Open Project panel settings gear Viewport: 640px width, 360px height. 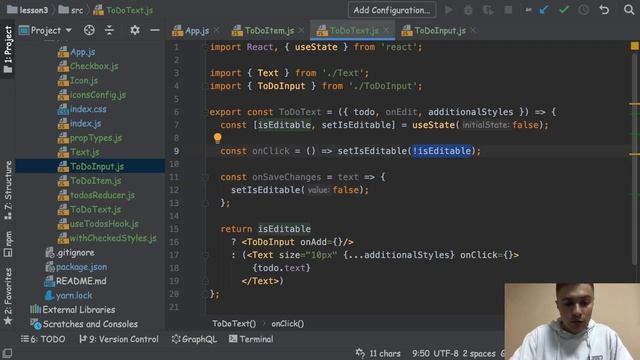135,30
